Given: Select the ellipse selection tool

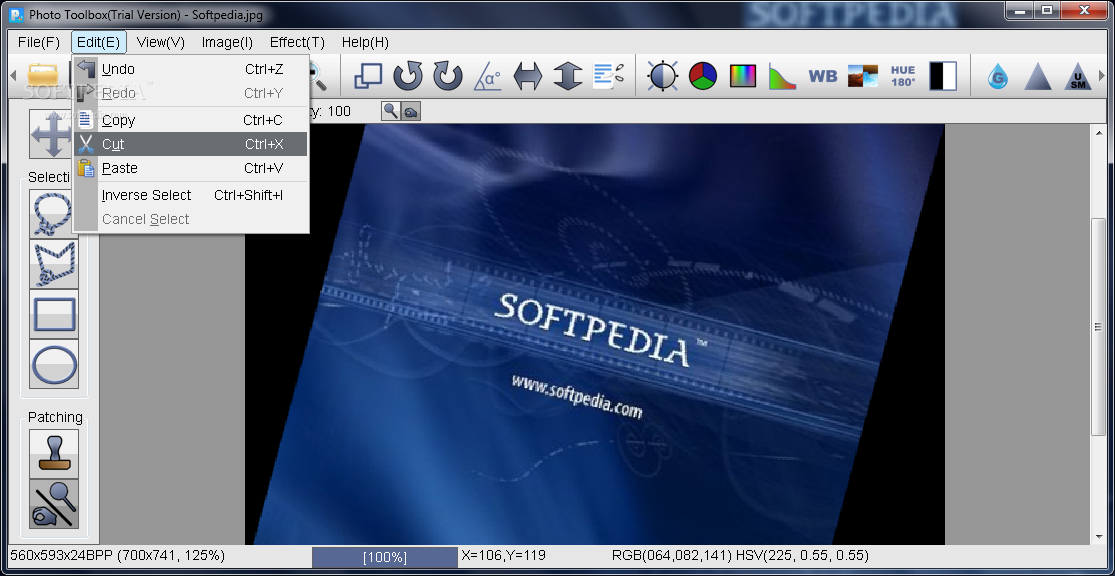Looking at the screenshot, I should point(53,364).
